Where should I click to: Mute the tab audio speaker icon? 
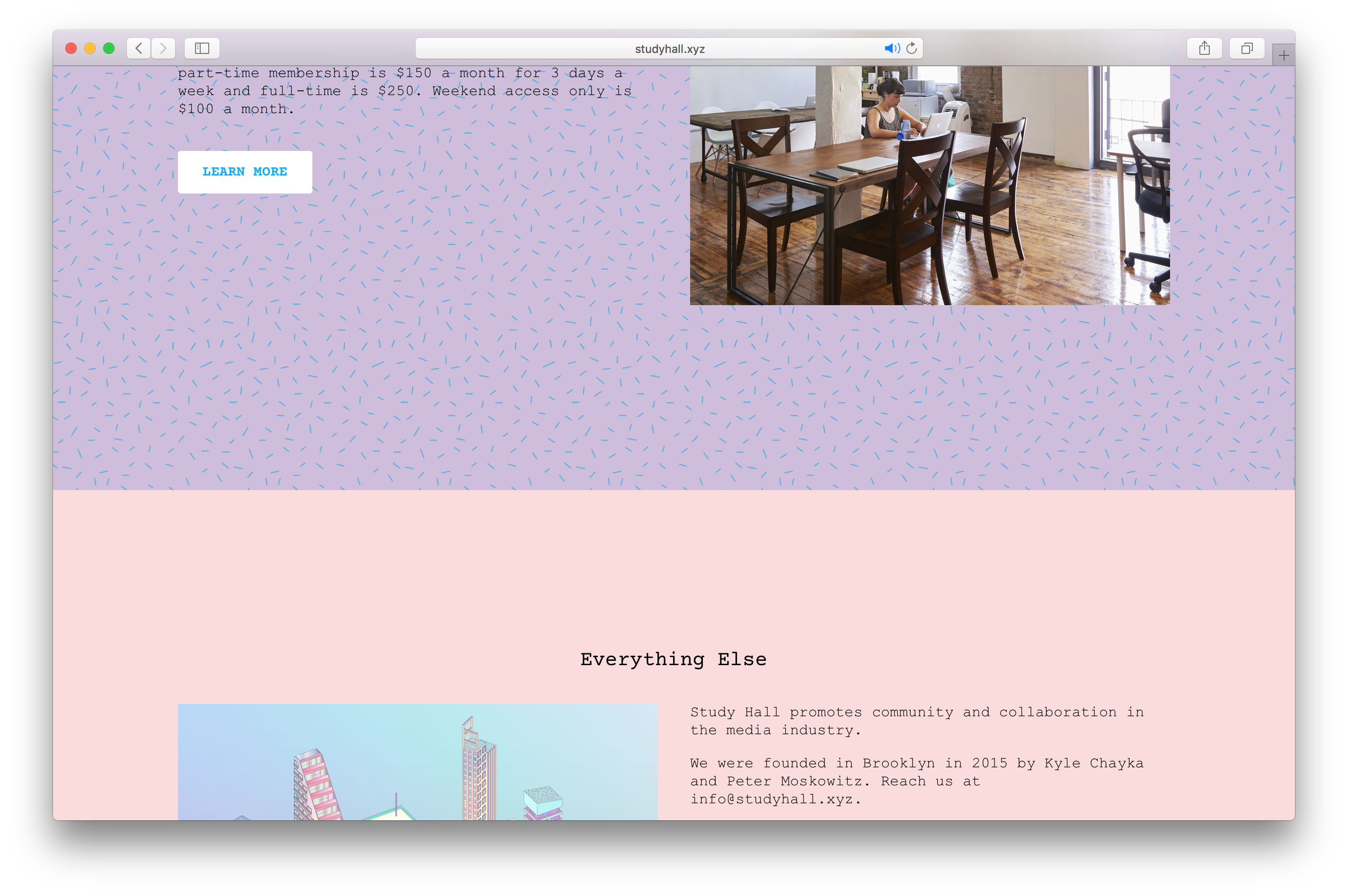pos(891,49)
